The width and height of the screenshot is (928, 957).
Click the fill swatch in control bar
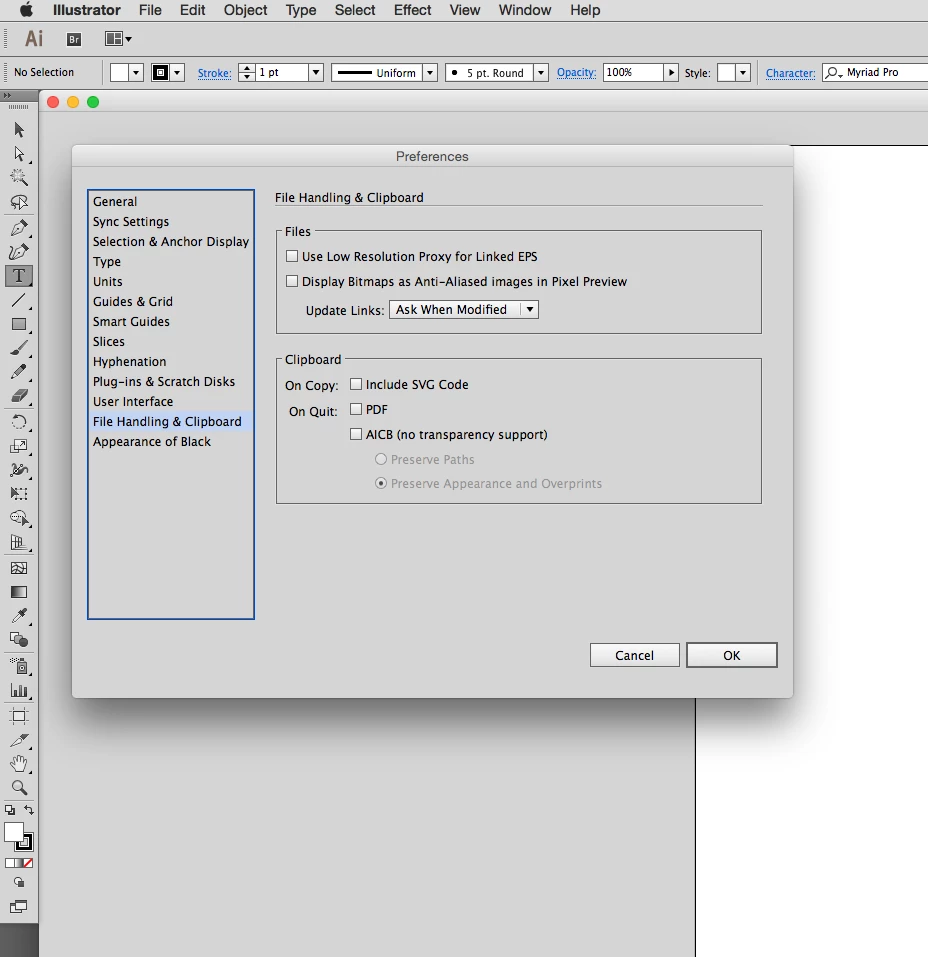(x=119, y=73)
